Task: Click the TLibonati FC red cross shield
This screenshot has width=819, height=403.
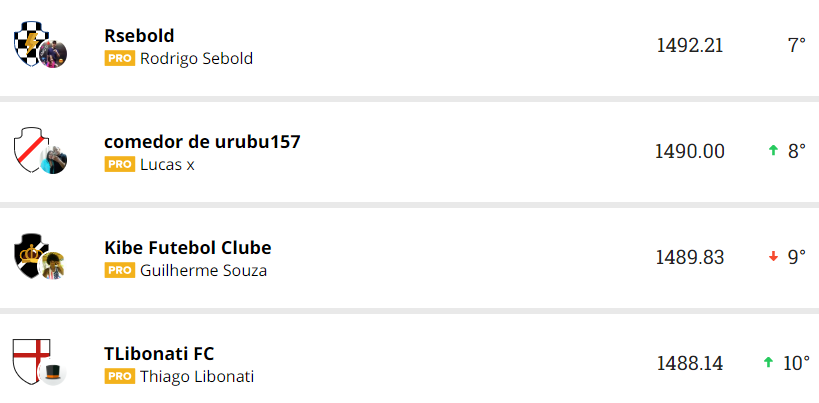Action: (29, 360)
